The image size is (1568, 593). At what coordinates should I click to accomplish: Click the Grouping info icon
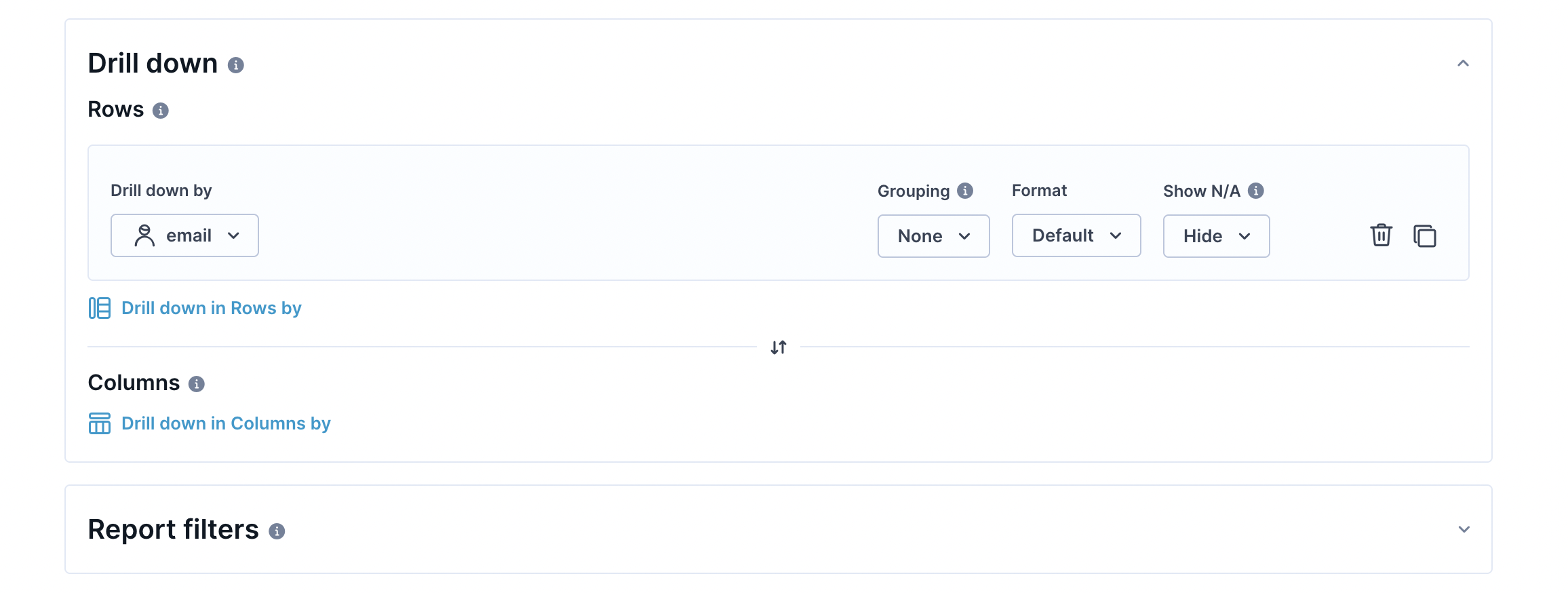965,191
